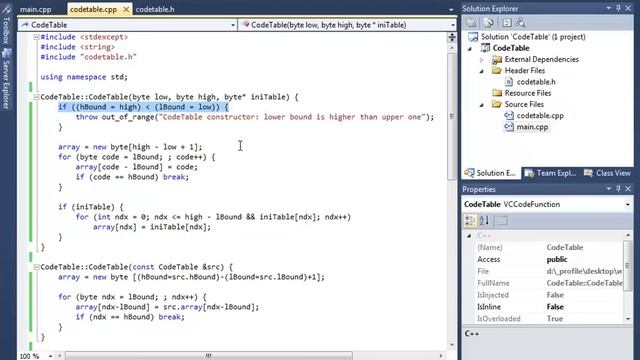The height and width of the screenshot is (360, 640).
Task: Collapse the #include block outline marker
Action: [x=36, y=37]
